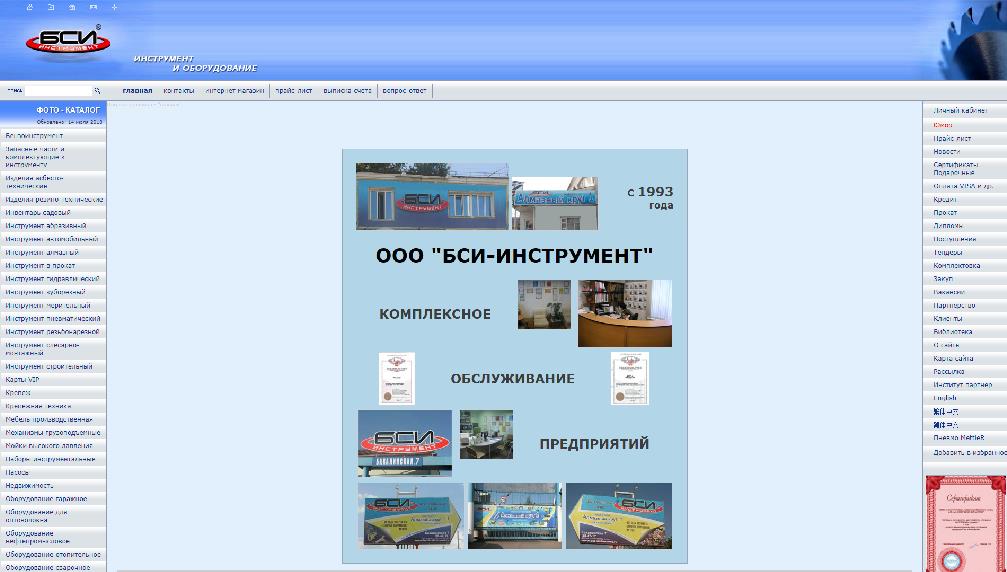Screen dimensions: 1007x572
Task: Open Партнерство link
Action: tap(954, 306)
